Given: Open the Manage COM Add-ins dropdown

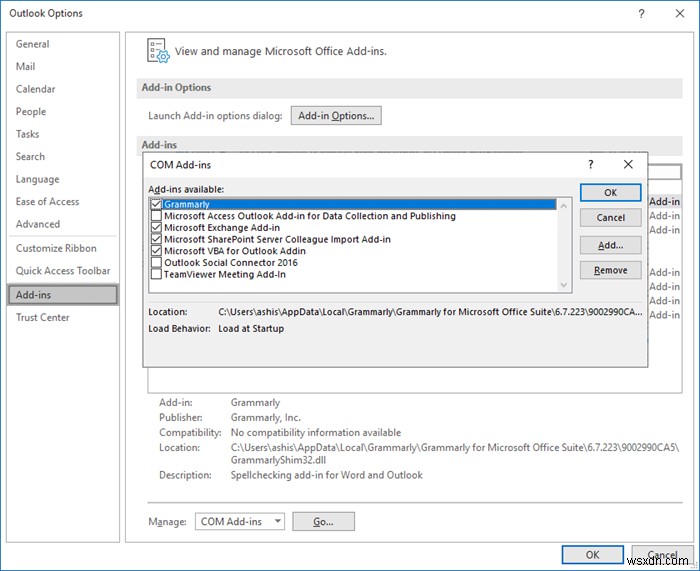Looking at the screenshot, I should [240, 521].
